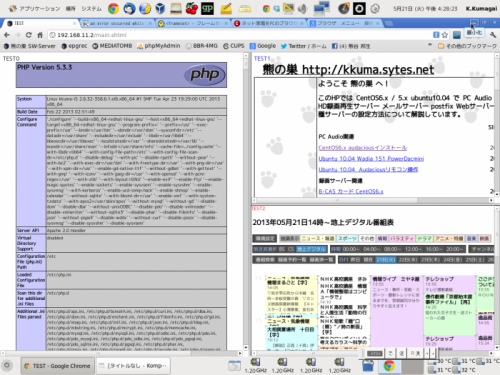Open the Chrome home page button
Screen dimensions: 500x375
[40, 35]
